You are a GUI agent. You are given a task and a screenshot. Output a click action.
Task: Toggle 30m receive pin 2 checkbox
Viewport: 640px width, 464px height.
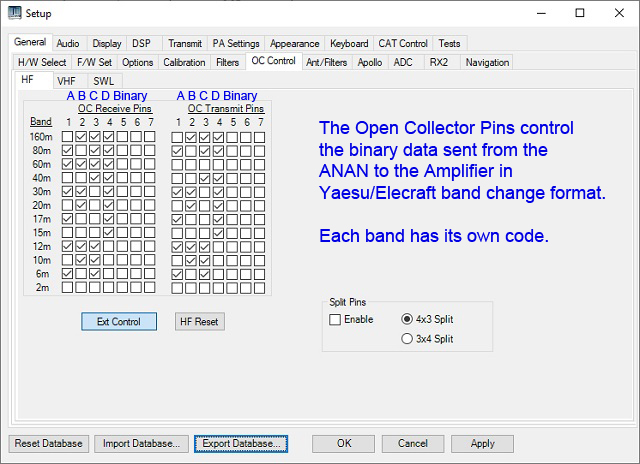tap(81, 191)
